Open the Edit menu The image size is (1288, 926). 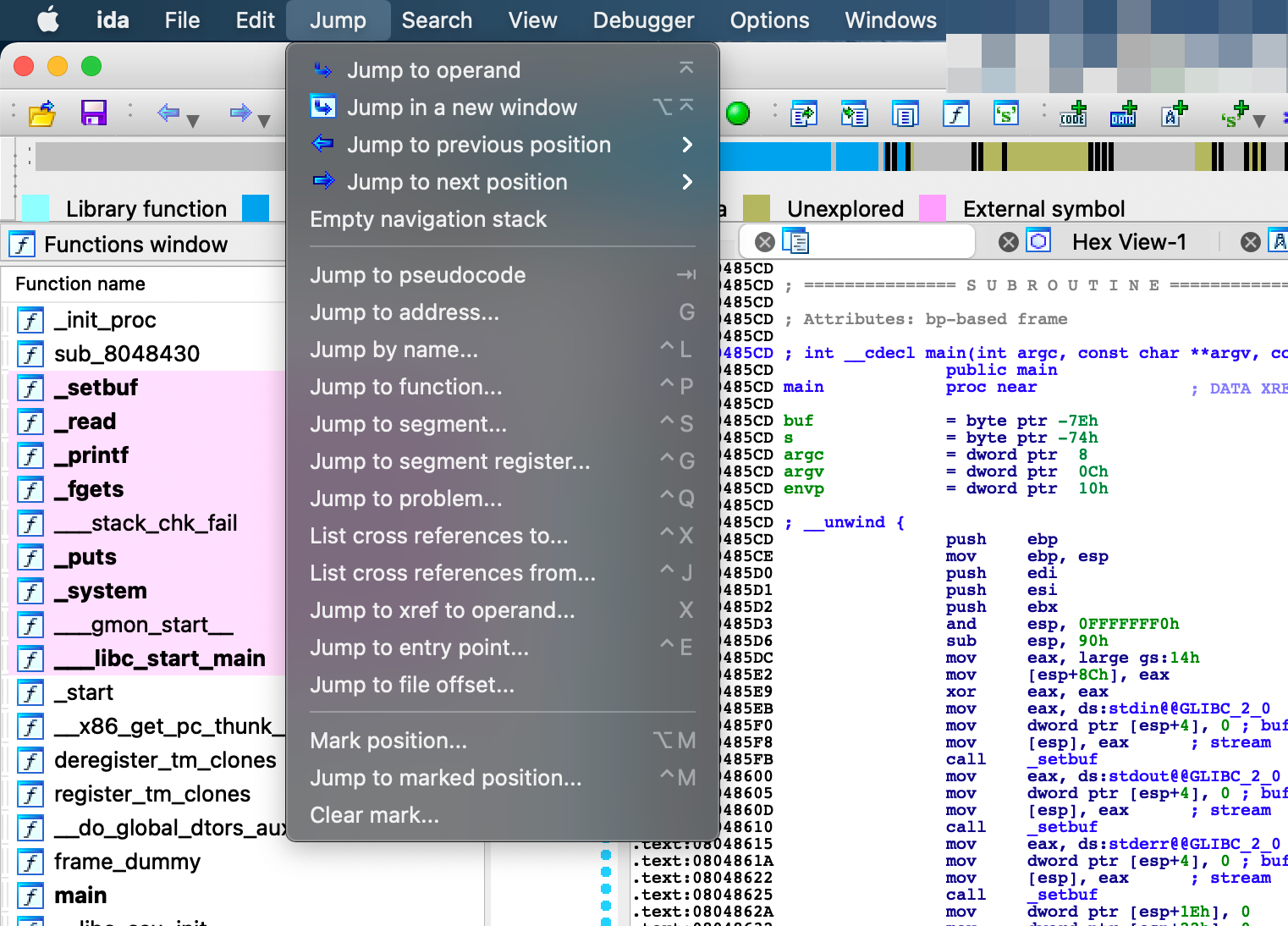point(255,20)
